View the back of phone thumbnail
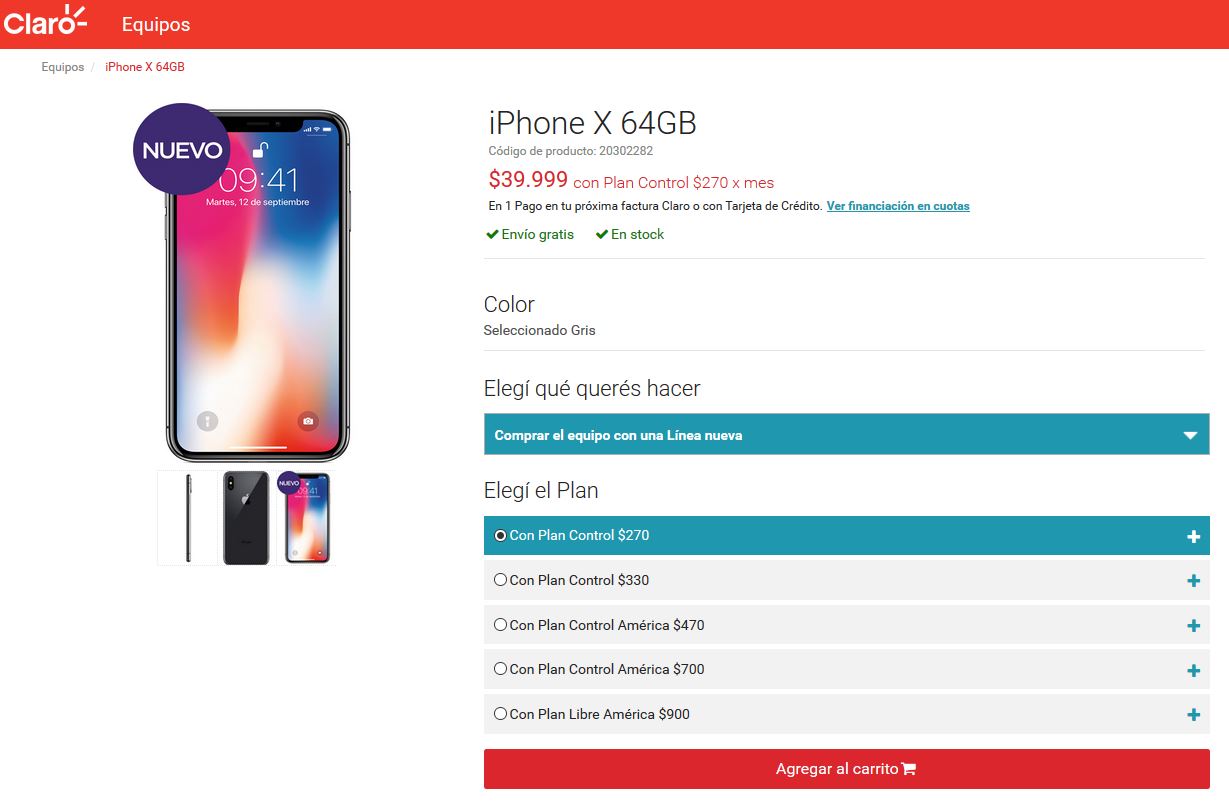 pyautogui.click(x=246, y=518)
